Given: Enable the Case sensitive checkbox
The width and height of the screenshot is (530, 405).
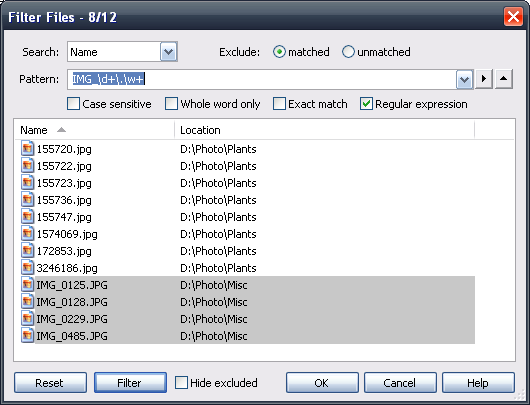Looking at the screenshot, I should (x=73, y=104).
